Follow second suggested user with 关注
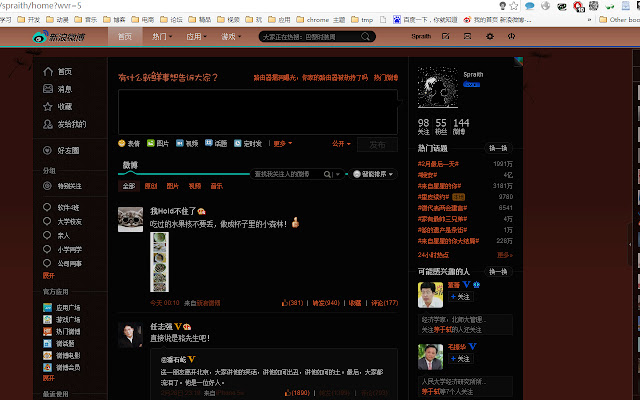Screen dimensions: 640x400 point(460,359)
